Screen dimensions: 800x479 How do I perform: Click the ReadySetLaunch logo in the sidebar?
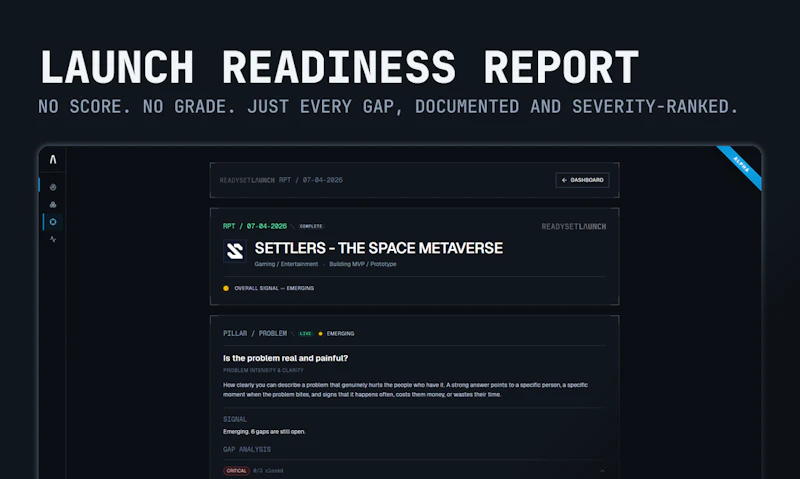pyautogui.click(x=53, y=160)
